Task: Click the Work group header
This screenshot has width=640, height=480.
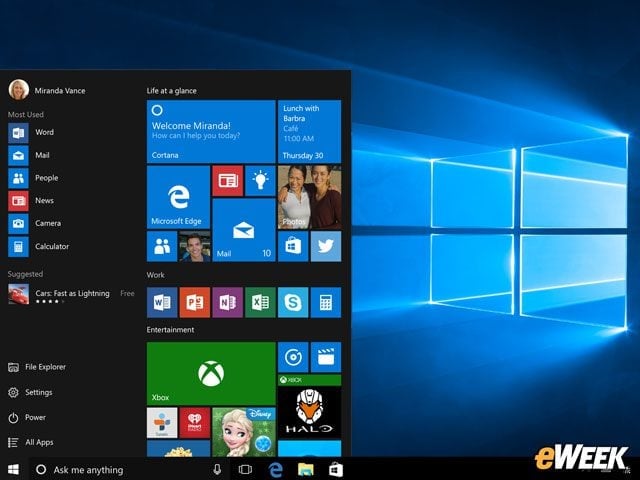Action: pyautogui.click(x=156, y=275)
